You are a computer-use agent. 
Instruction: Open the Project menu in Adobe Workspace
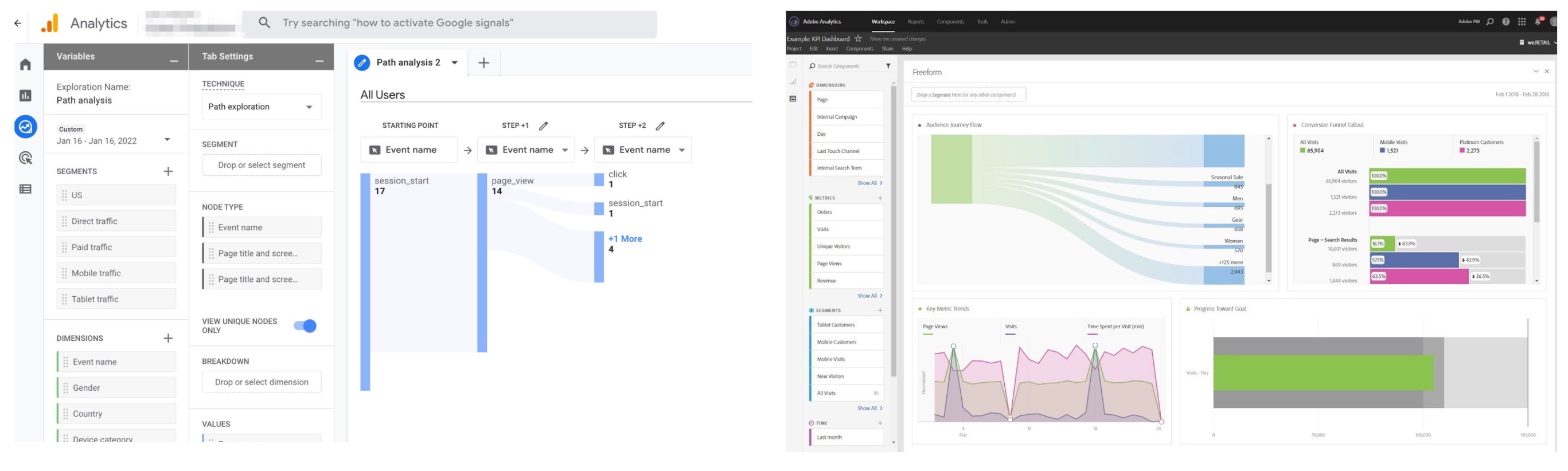click(x=794, y=49)
